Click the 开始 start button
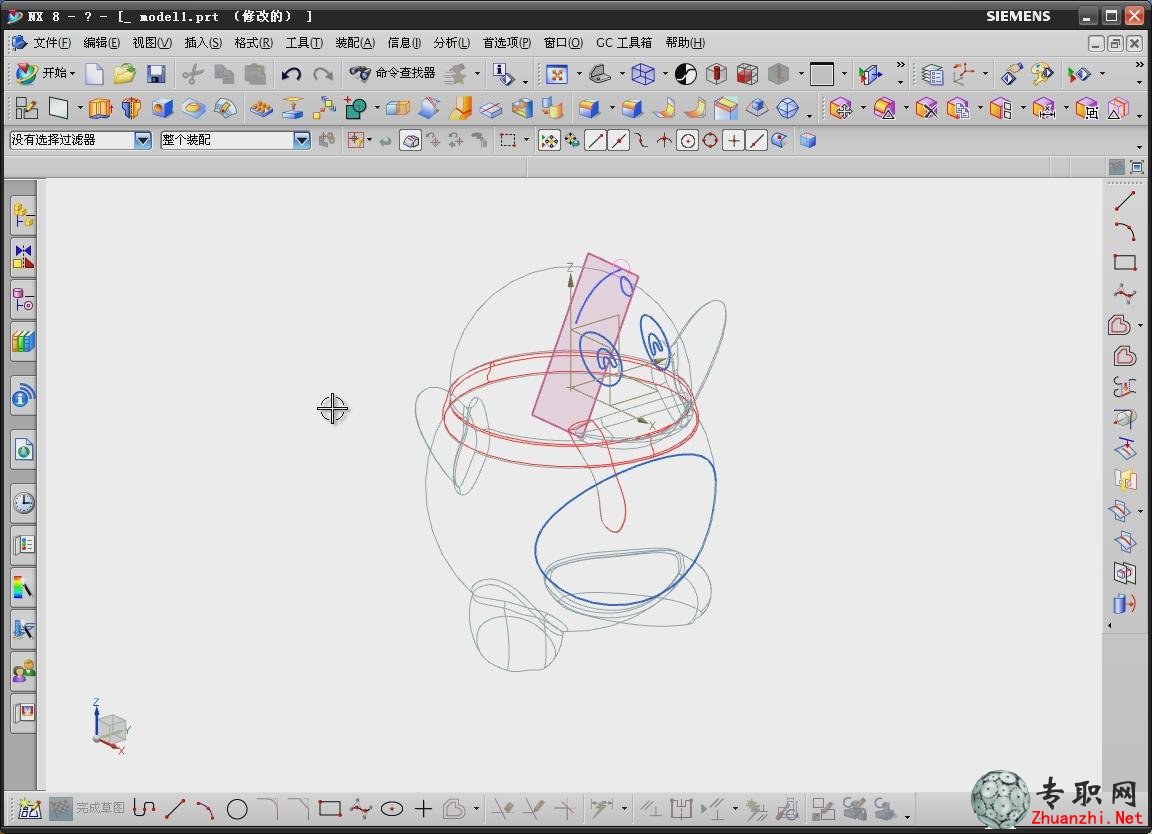This screenshot has width=1152, height=834. (x=45, y=73)
